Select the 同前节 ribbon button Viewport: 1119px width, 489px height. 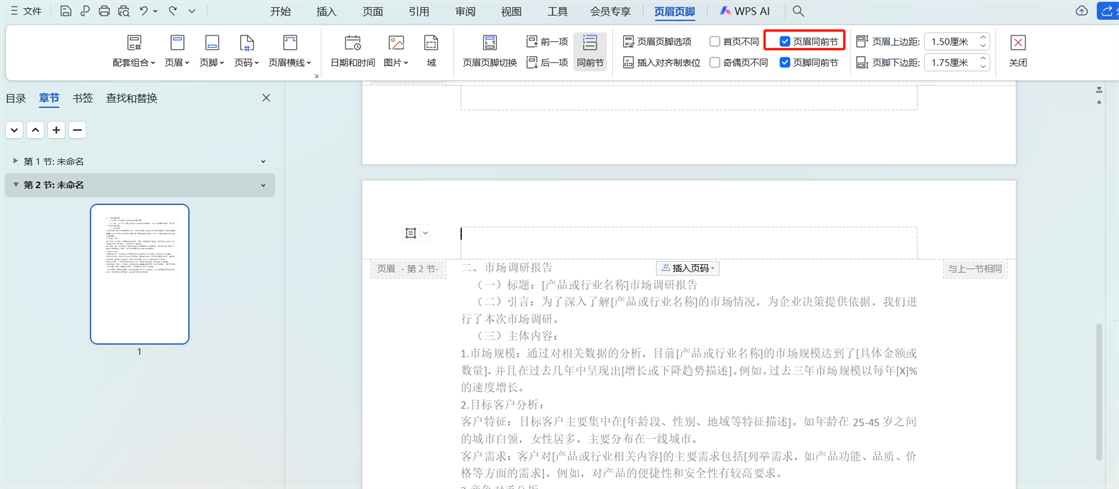[590, 51]
